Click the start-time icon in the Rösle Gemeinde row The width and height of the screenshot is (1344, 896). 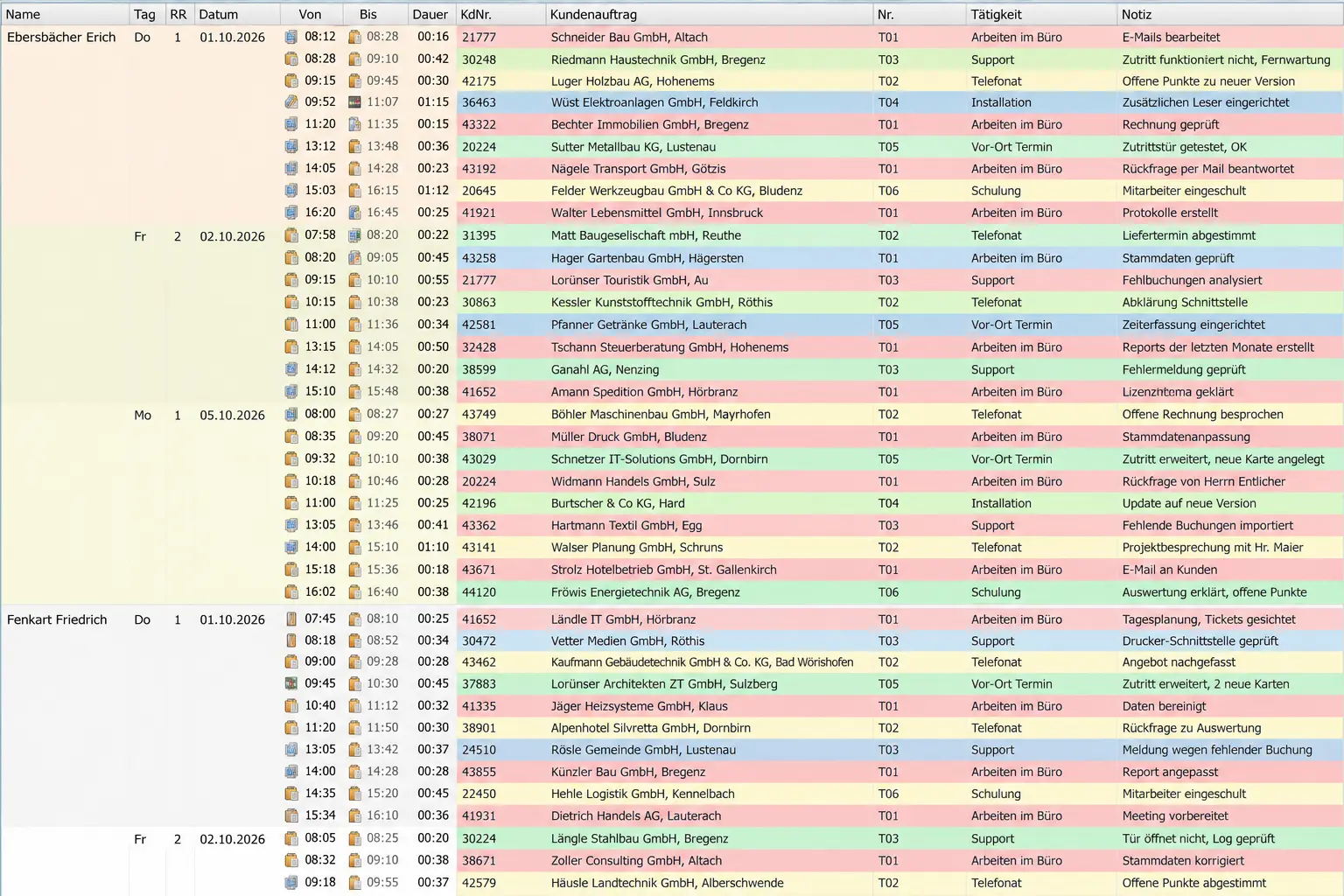click(291, 749)
